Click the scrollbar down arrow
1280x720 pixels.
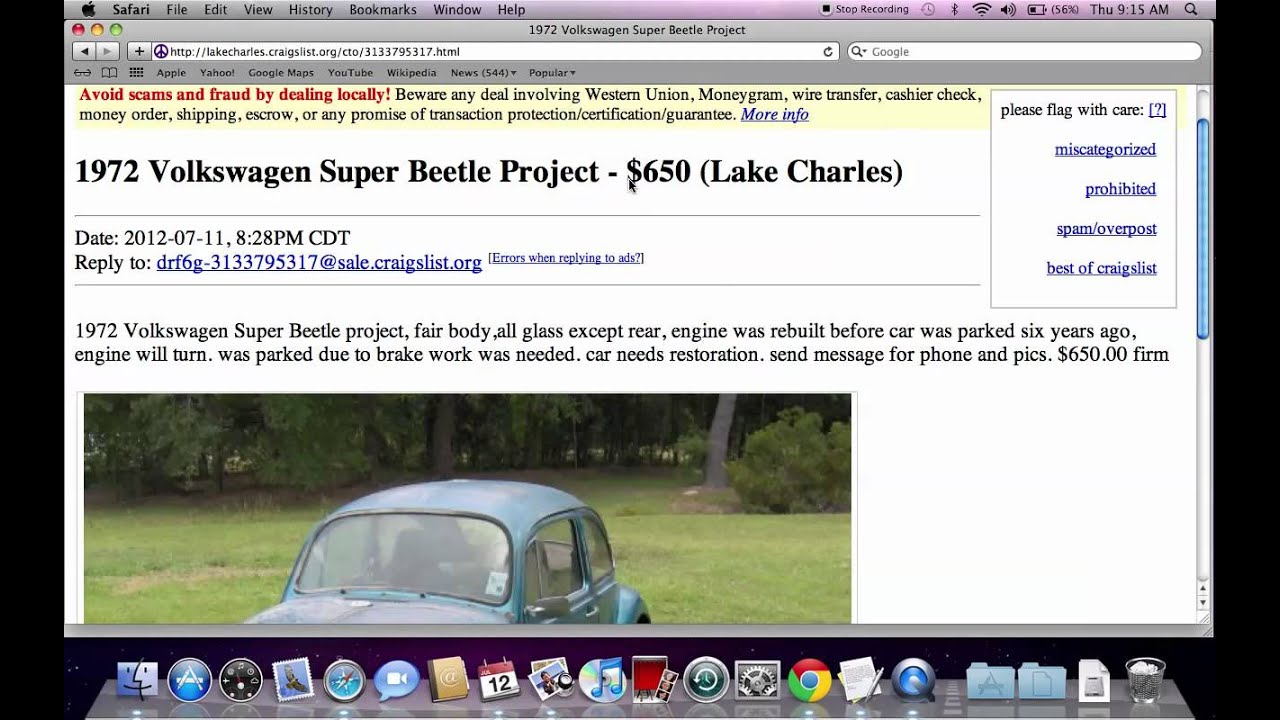coord(1203,603)
